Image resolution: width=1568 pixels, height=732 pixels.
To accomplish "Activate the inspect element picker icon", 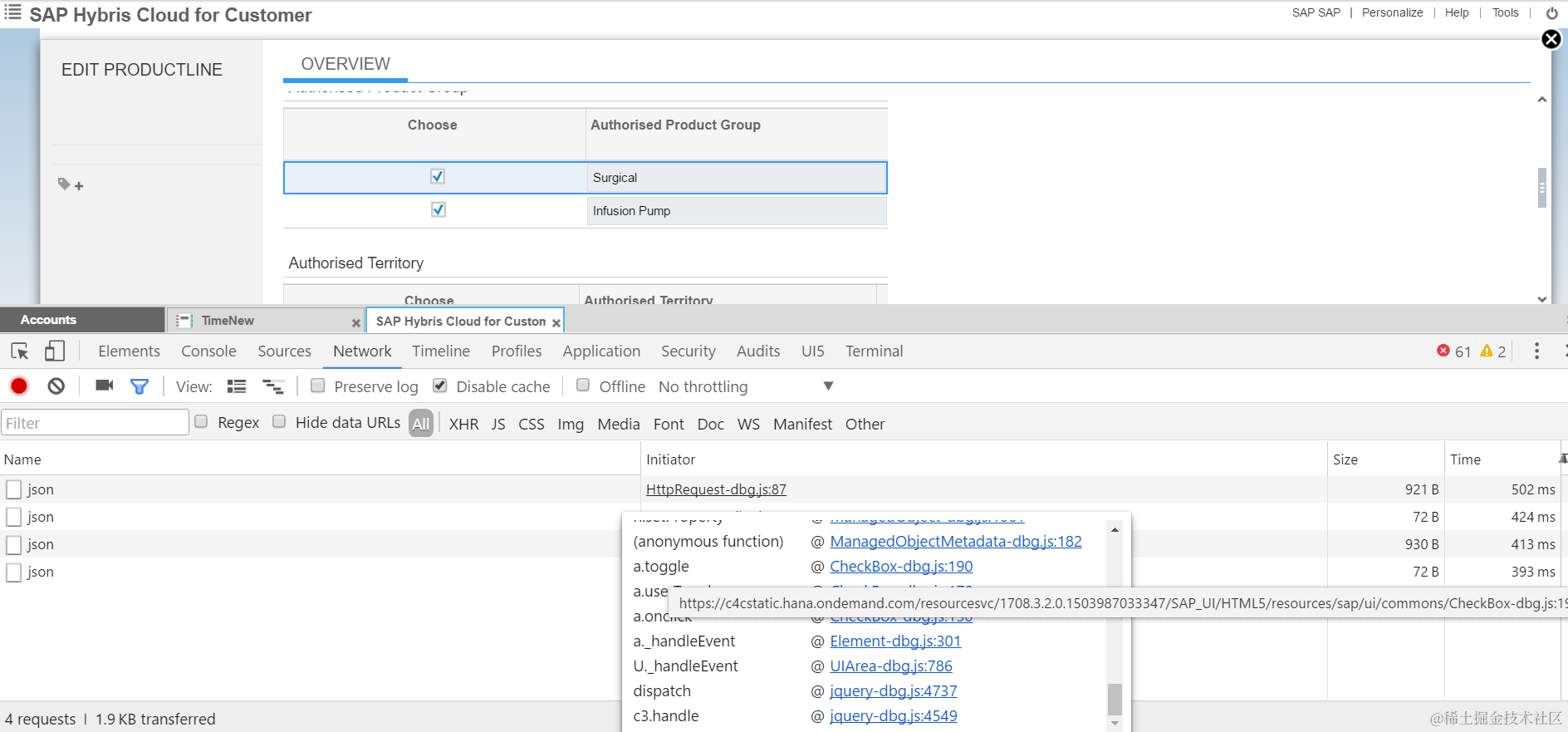I will tap(20, 351).
